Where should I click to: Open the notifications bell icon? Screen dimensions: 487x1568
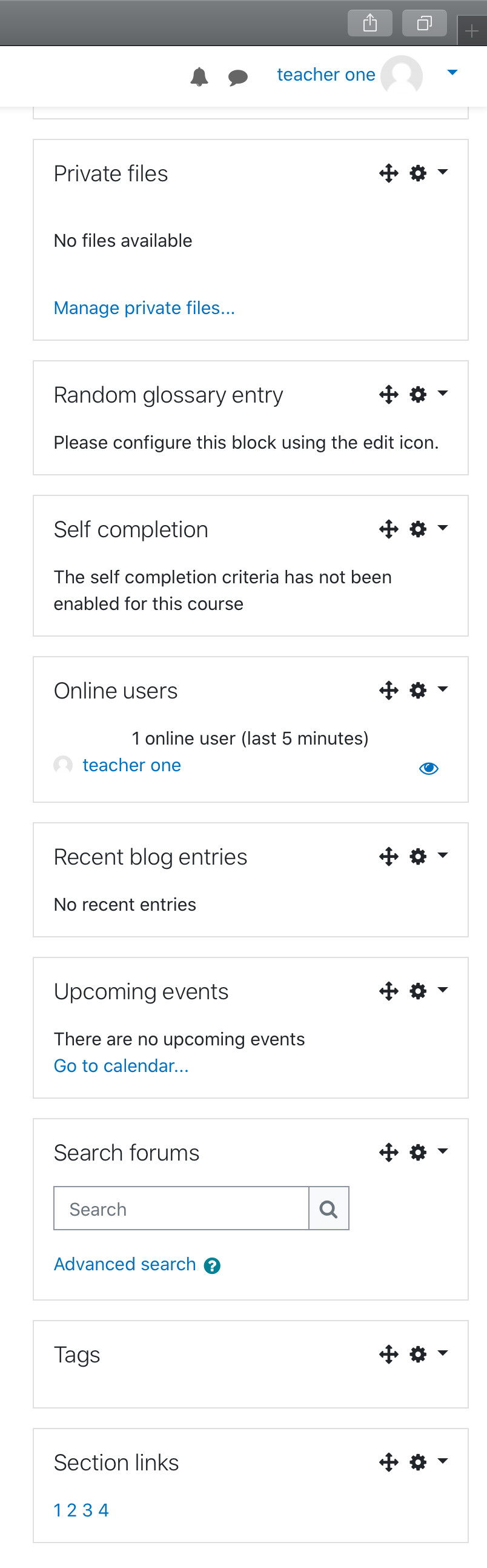(x=199, y=76)
